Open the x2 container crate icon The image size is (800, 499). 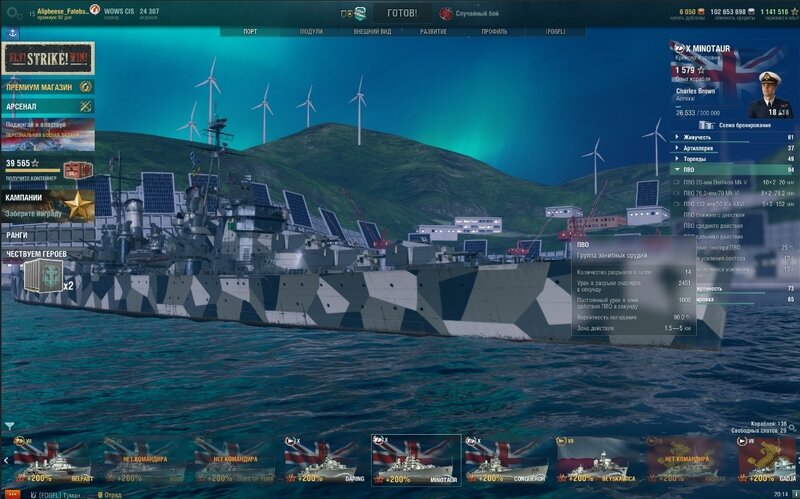coord(44,276)
